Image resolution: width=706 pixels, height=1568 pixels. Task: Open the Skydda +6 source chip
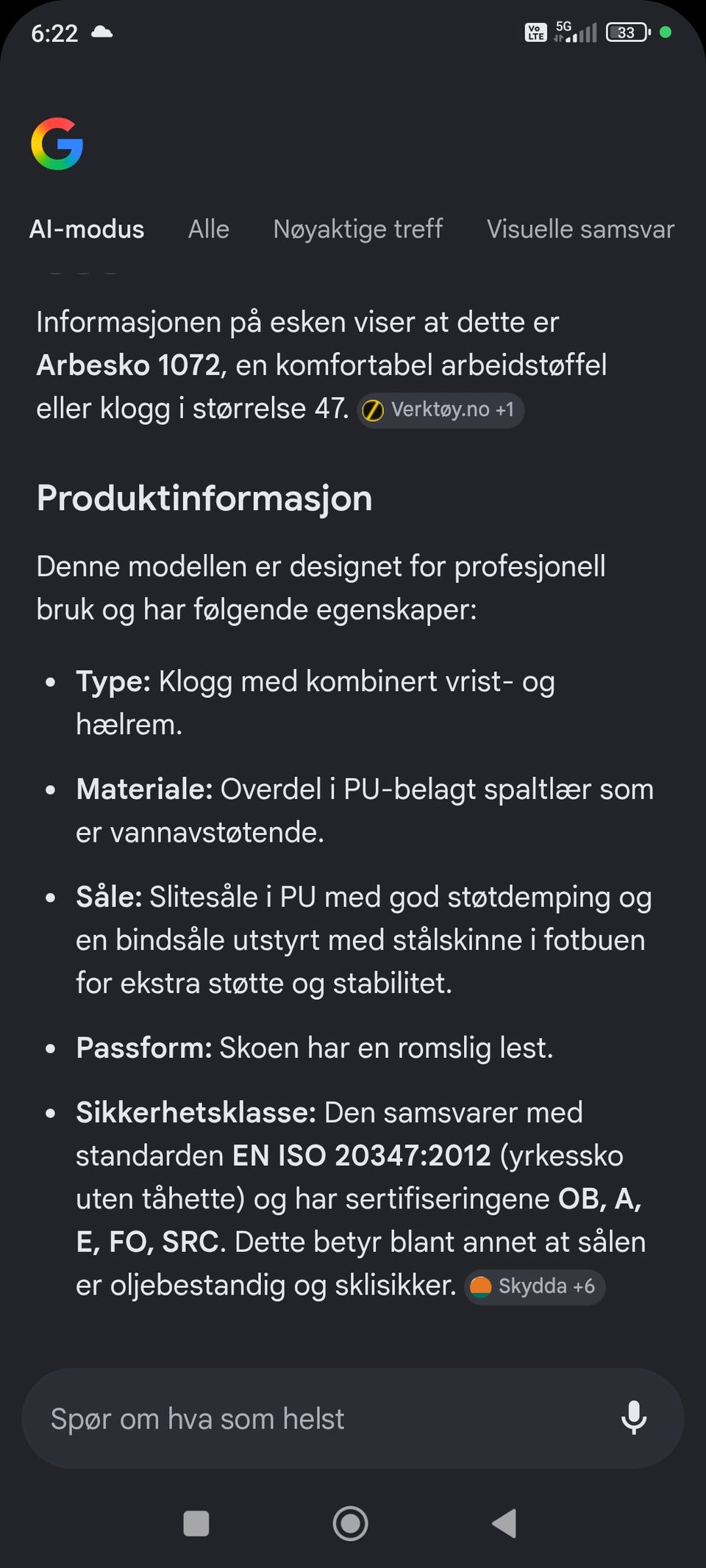tap(535, 1286)
